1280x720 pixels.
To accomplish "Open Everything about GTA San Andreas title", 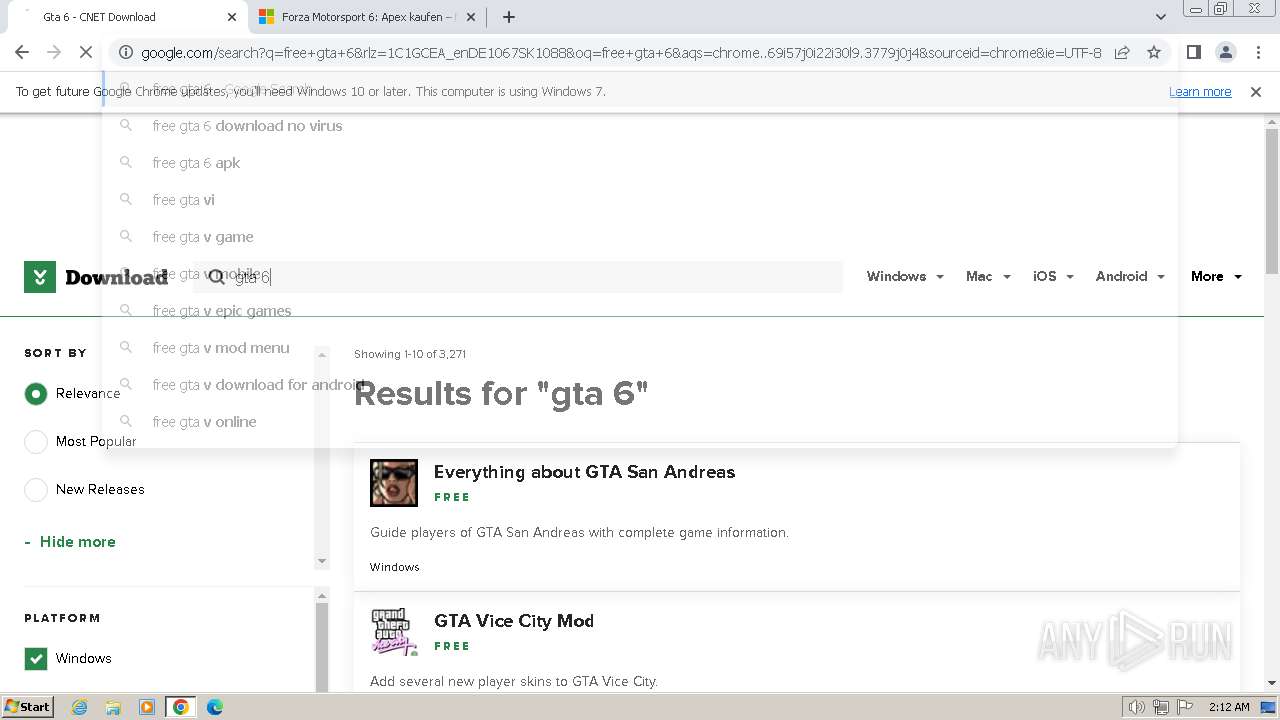I will coord(584,472).
